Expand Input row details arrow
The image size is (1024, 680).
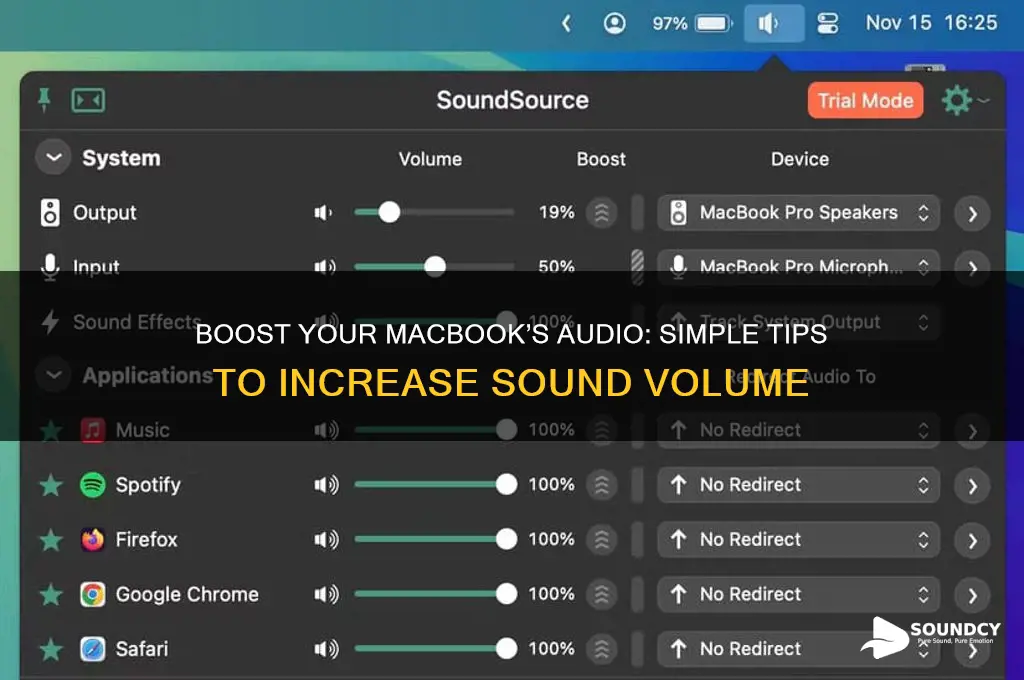tap(972, 268)
